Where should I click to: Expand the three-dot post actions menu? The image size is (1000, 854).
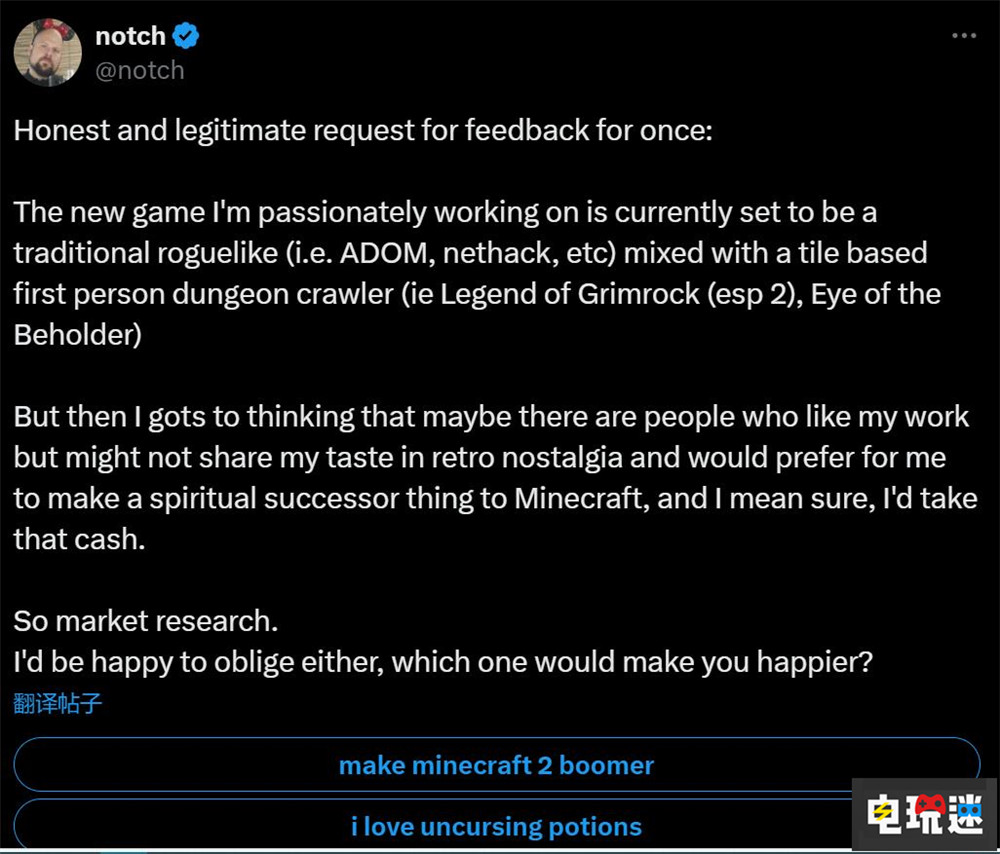pos(963,35)
